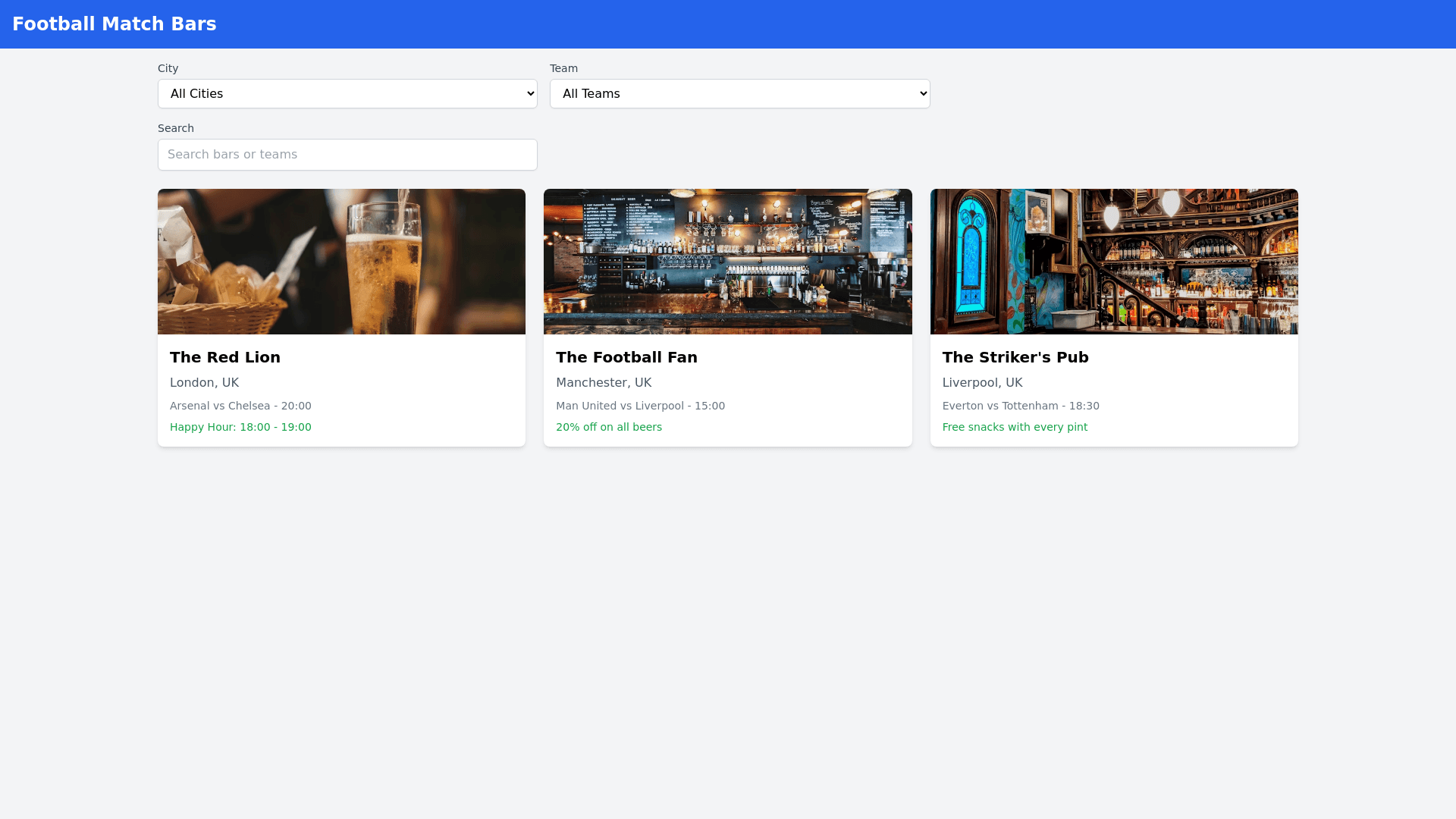Expand the City filter selector
Viewport: 1456px width, 819px height.
[x=347, y=93]
